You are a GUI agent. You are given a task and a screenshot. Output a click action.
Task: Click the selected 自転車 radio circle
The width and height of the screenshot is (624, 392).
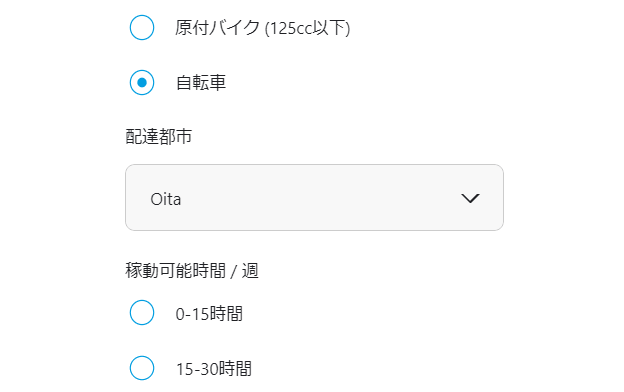point(142,82)
